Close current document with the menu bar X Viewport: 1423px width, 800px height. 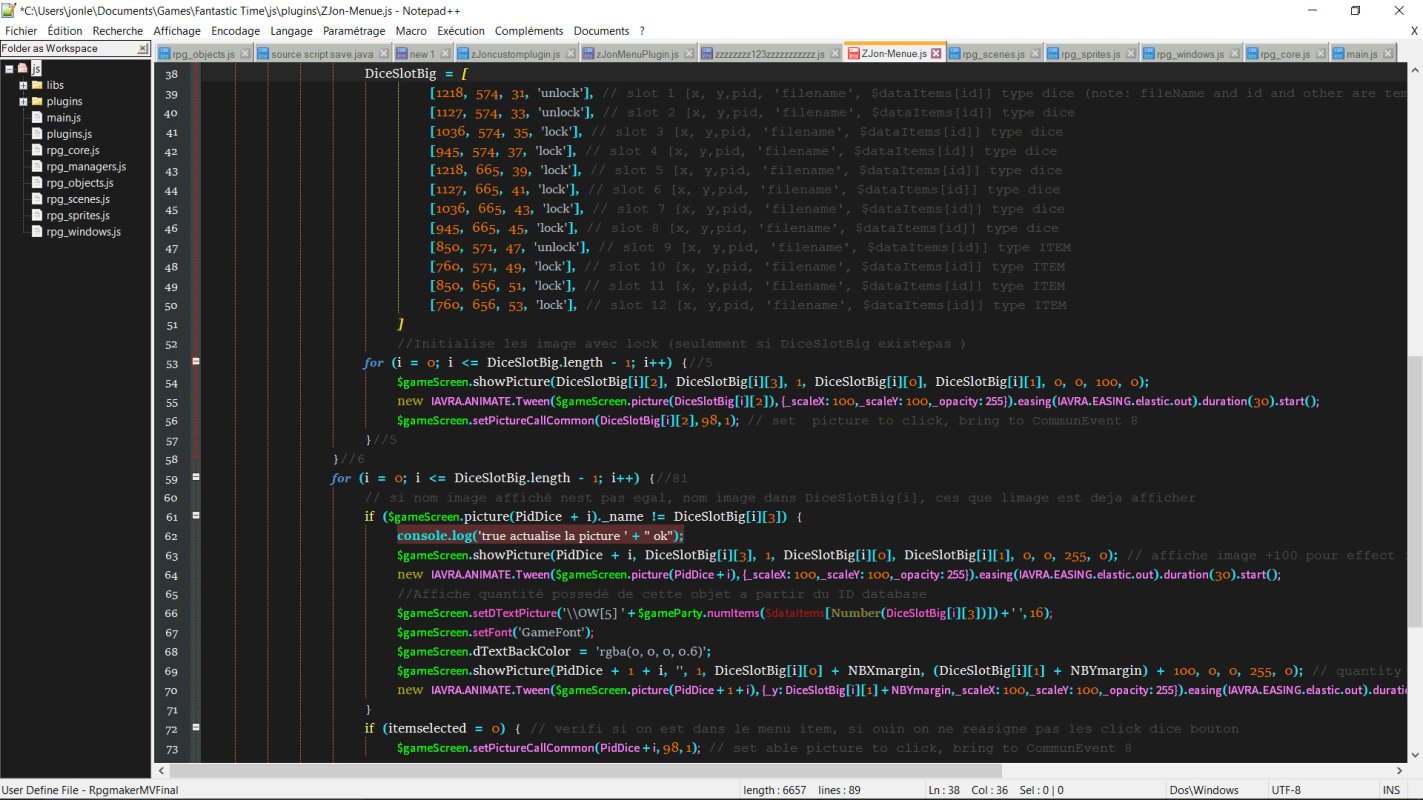click(1414, 31)
